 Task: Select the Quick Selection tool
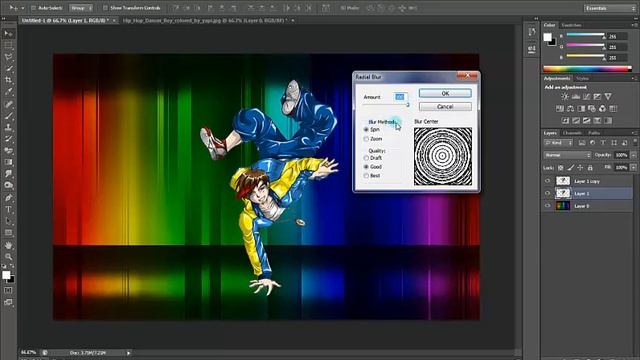point(9,69)
